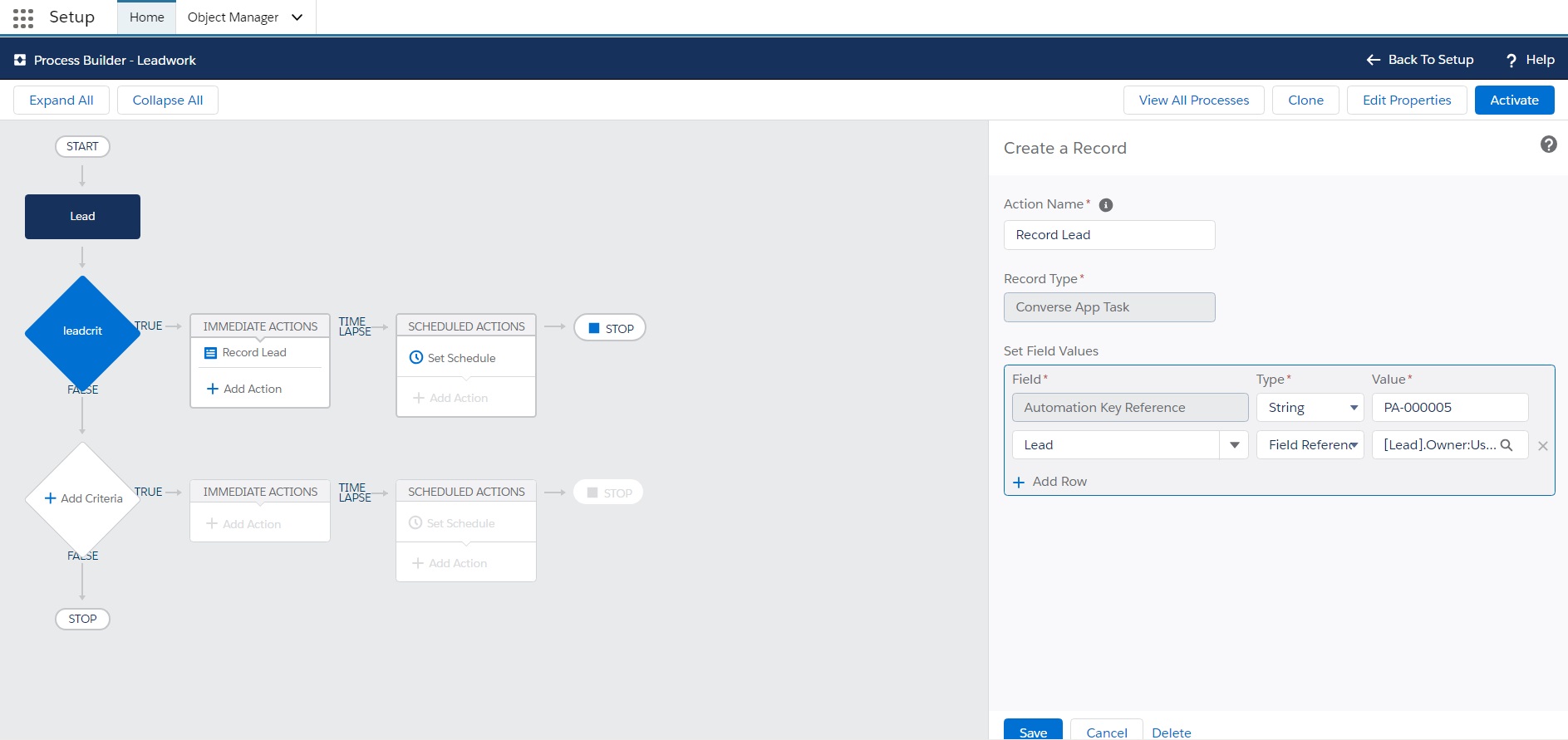
Task: Click Collapse All button
Action: [168, 100]
